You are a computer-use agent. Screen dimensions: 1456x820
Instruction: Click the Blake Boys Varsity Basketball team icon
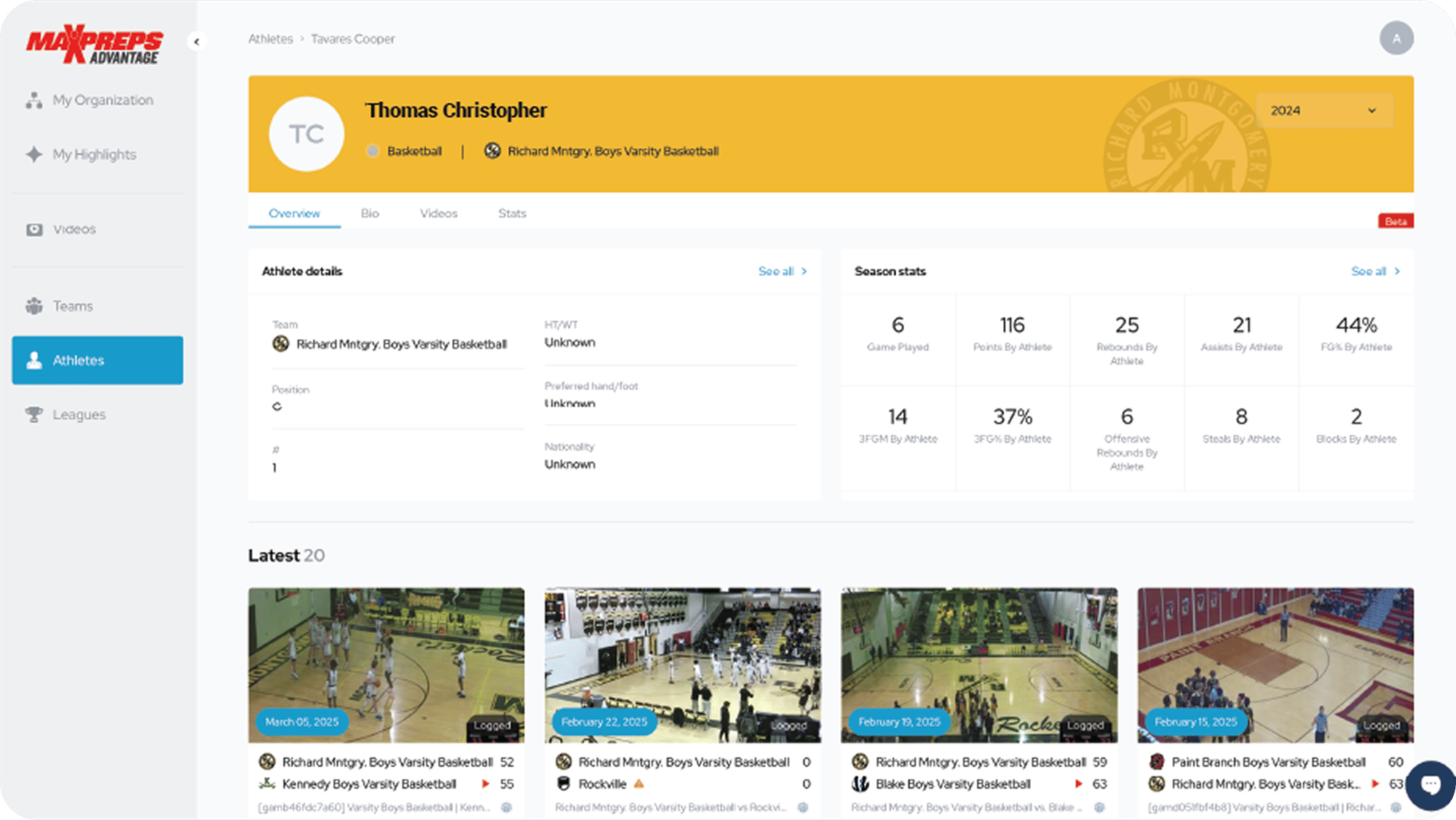pos(860,784)
